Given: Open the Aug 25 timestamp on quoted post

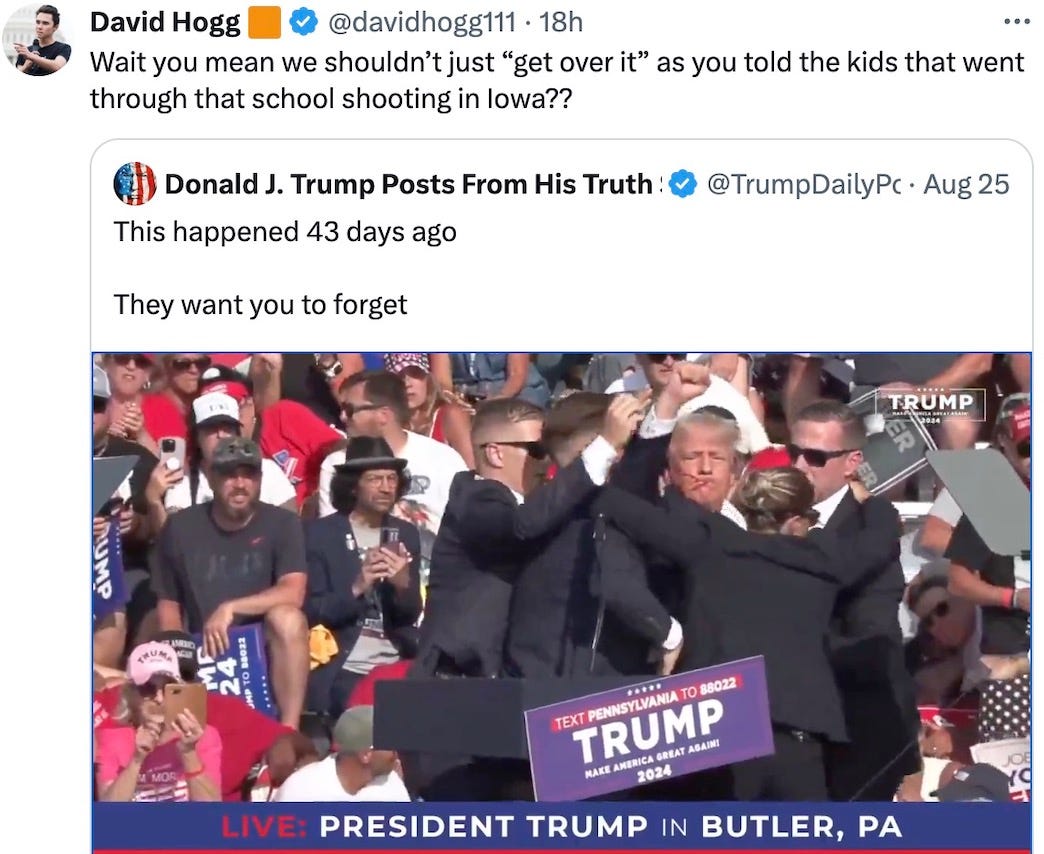Looking at the screenshot, I should [966, 184].
